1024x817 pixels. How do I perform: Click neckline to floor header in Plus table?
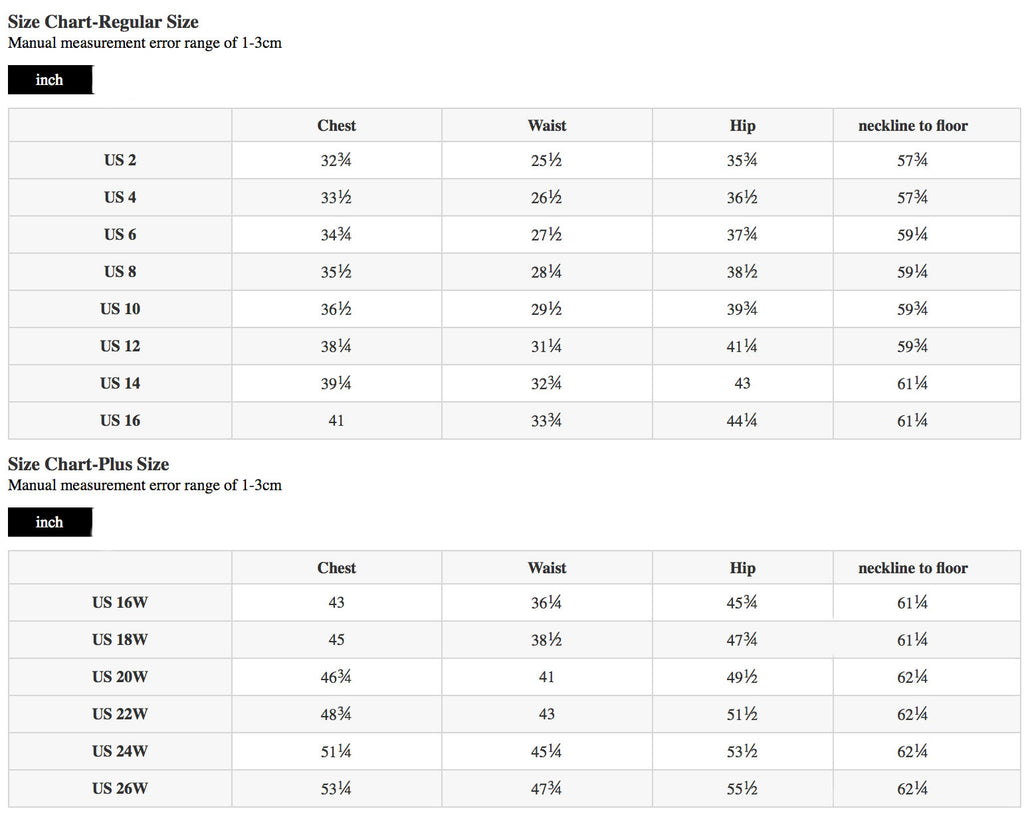tap(913, 568)
